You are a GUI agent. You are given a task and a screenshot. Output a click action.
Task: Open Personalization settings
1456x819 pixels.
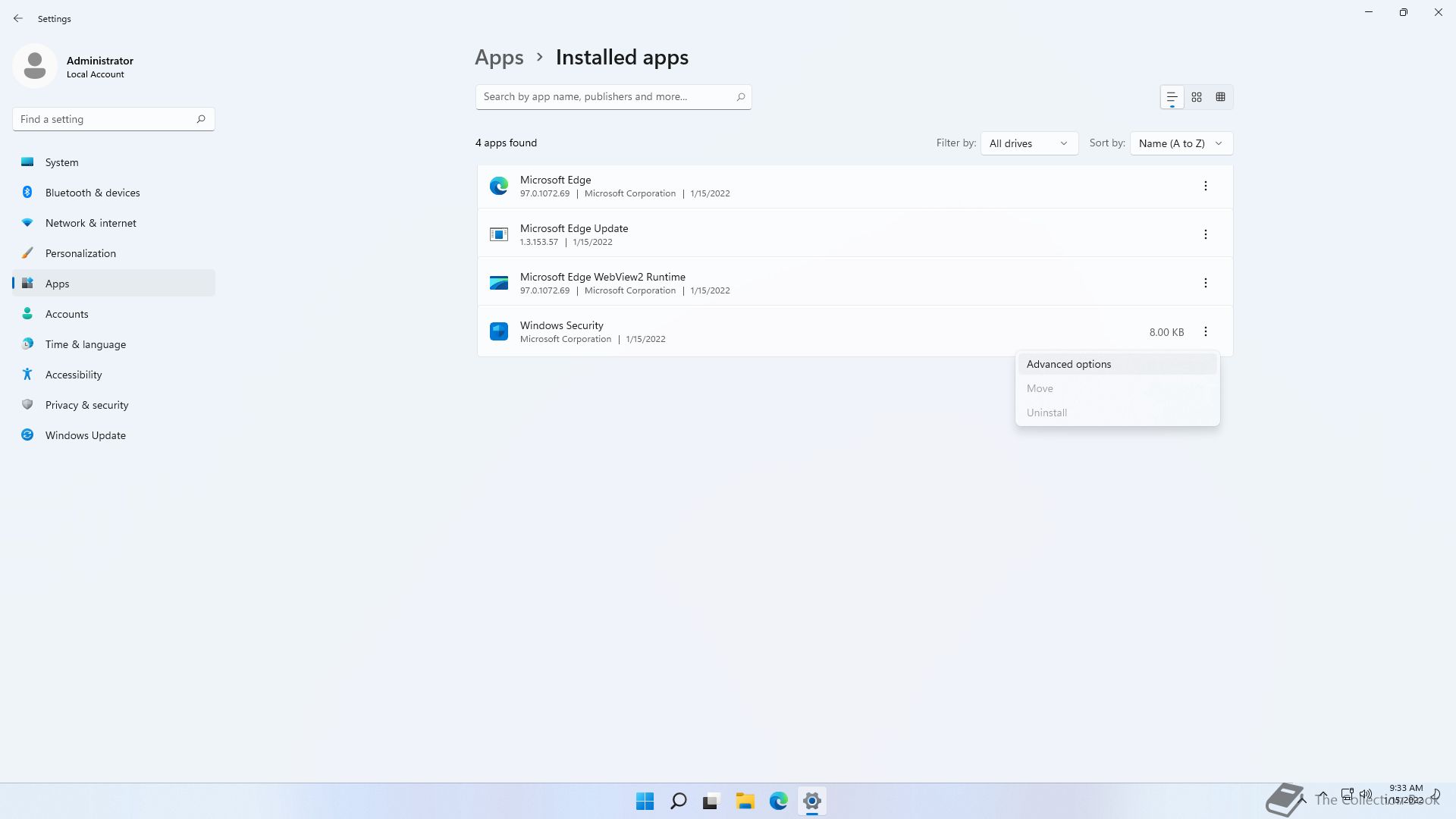point(114,253)
